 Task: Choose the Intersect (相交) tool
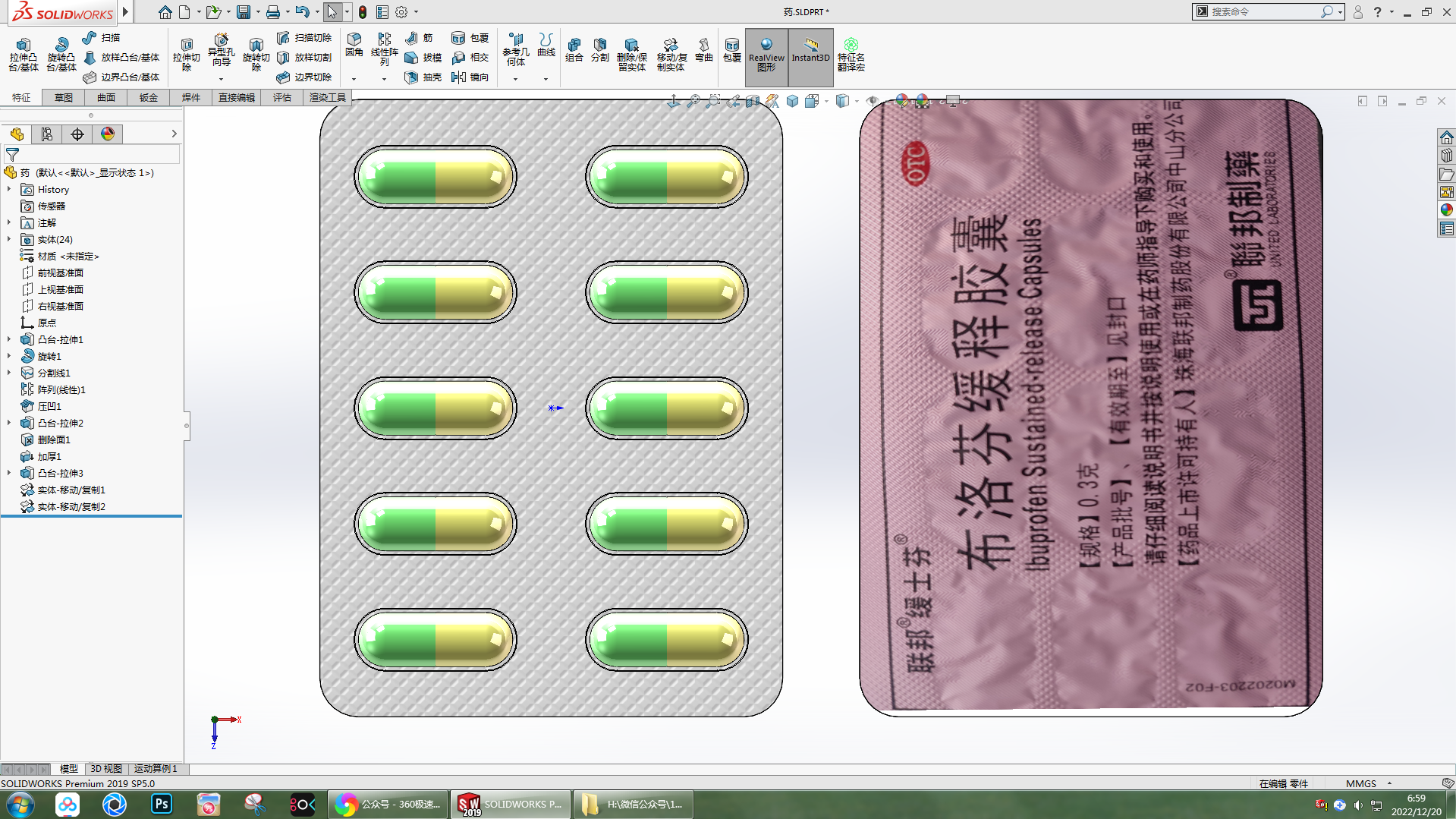[470, 57]
